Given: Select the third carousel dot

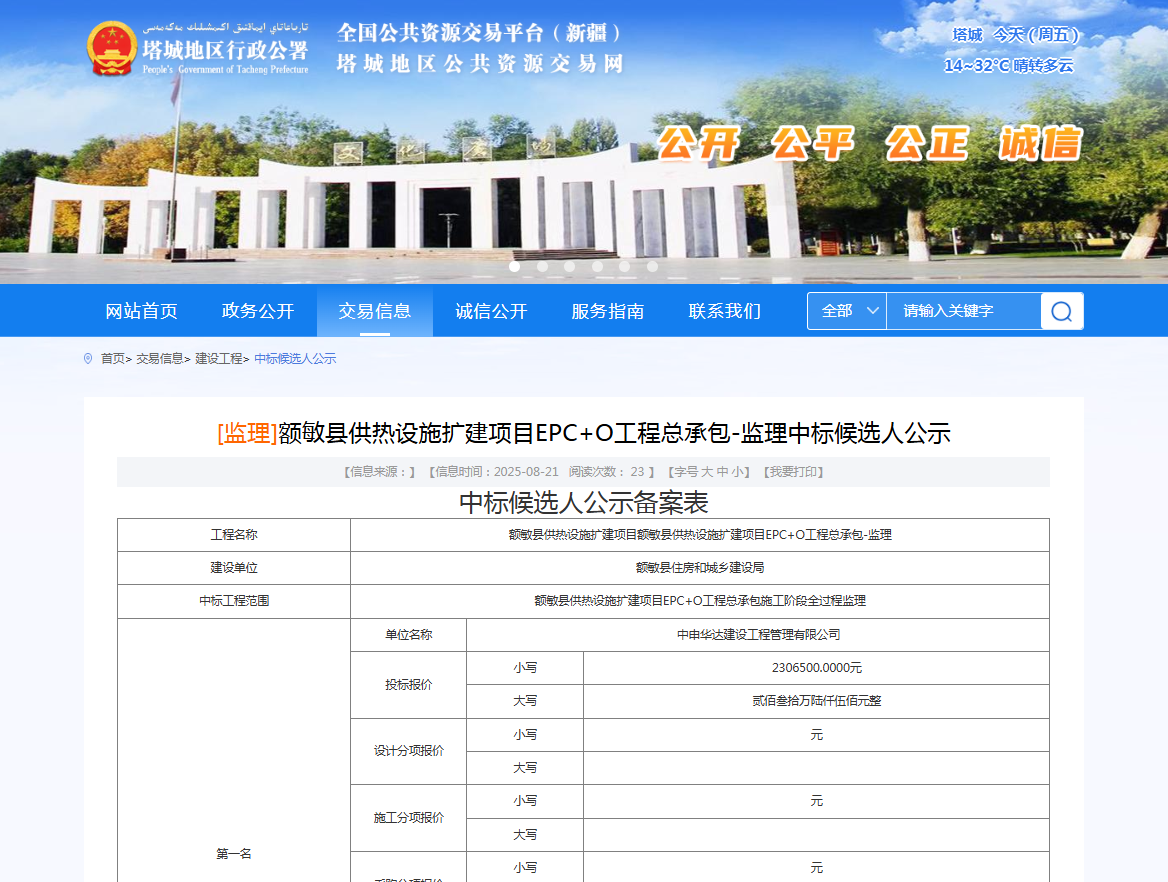Looking at the screenshot, I should [x=570, y=266].
